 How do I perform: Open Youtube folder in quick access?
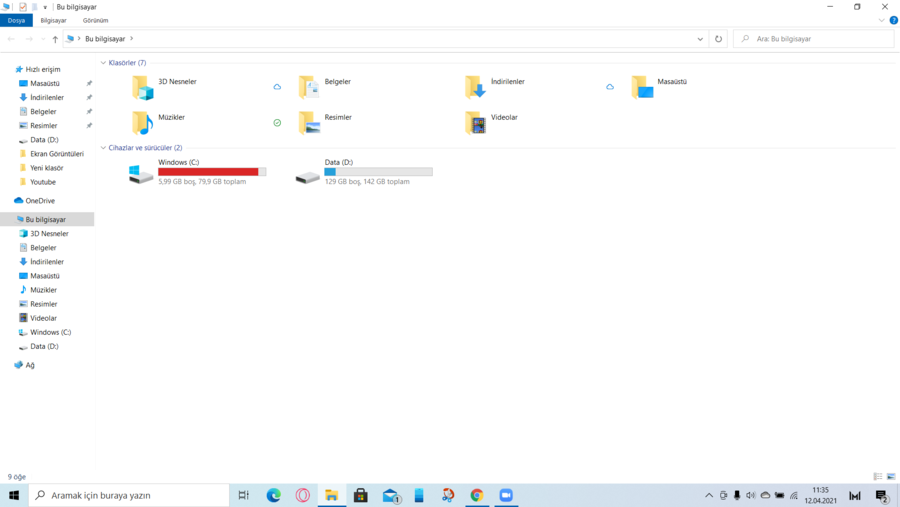[x=43, y=182]
